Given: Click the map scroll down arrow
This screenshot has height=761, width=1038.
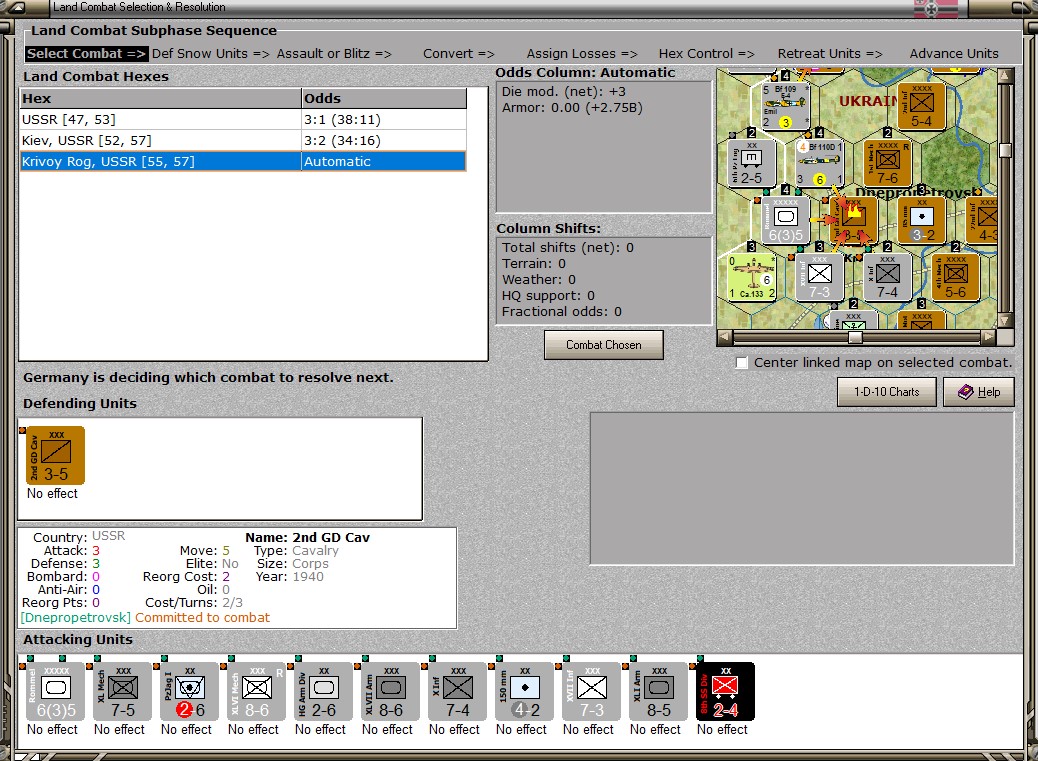Looking at the screenshot, I should (1005, 321).
